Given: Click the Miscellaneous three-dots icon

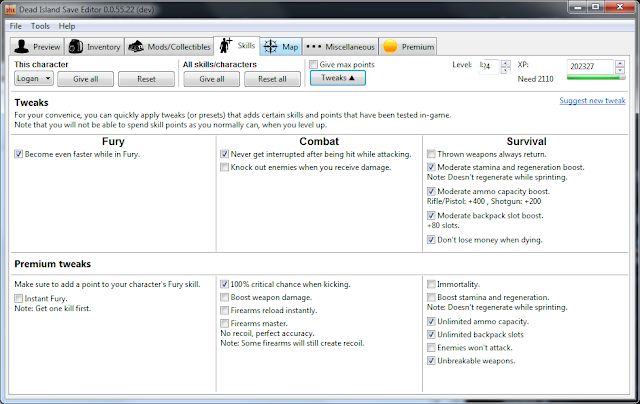Looking at the screenshot, I should [x=313, y=46].
